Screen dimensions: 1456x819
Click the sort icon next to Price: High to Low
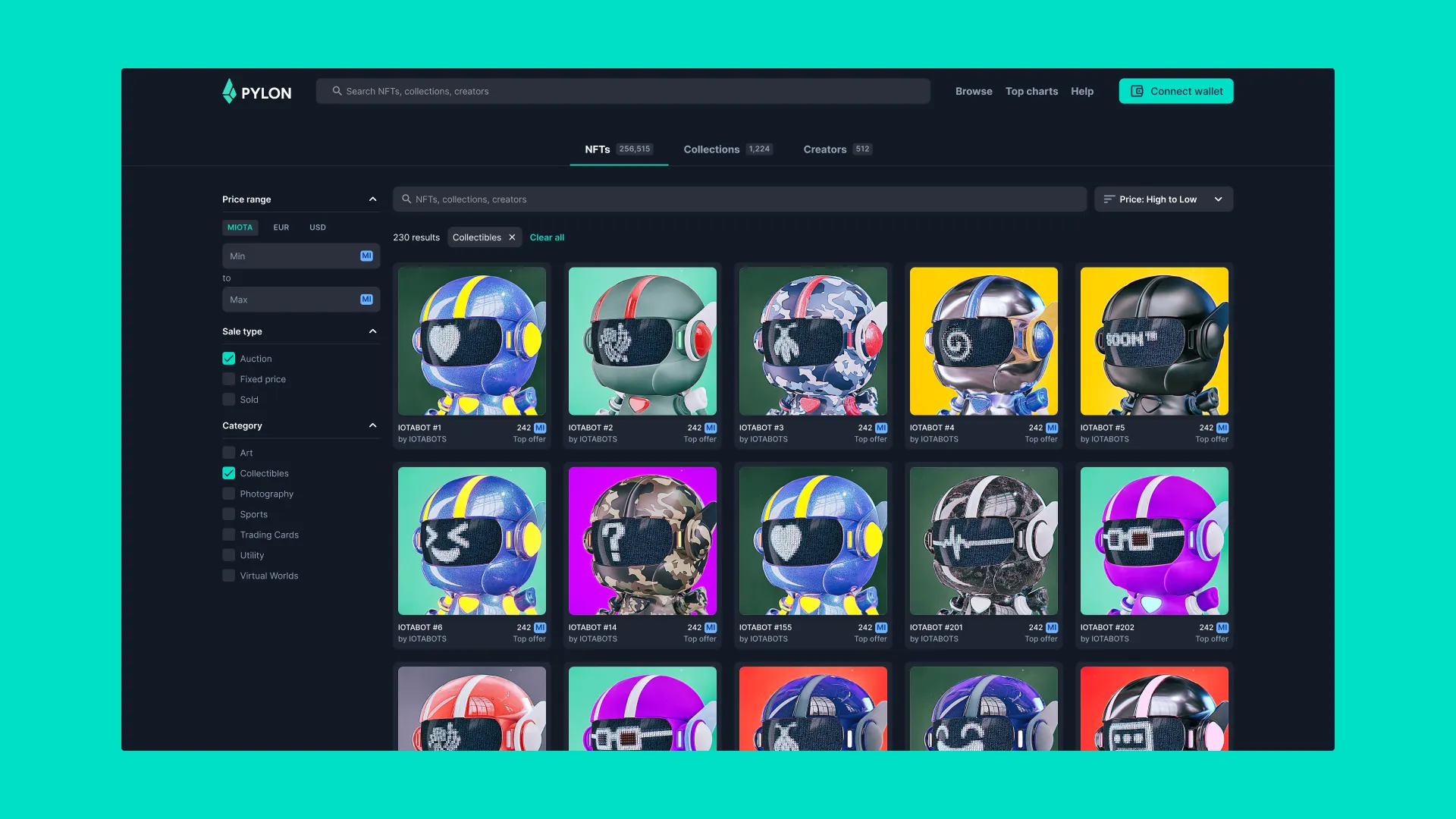coord(1108,199)
